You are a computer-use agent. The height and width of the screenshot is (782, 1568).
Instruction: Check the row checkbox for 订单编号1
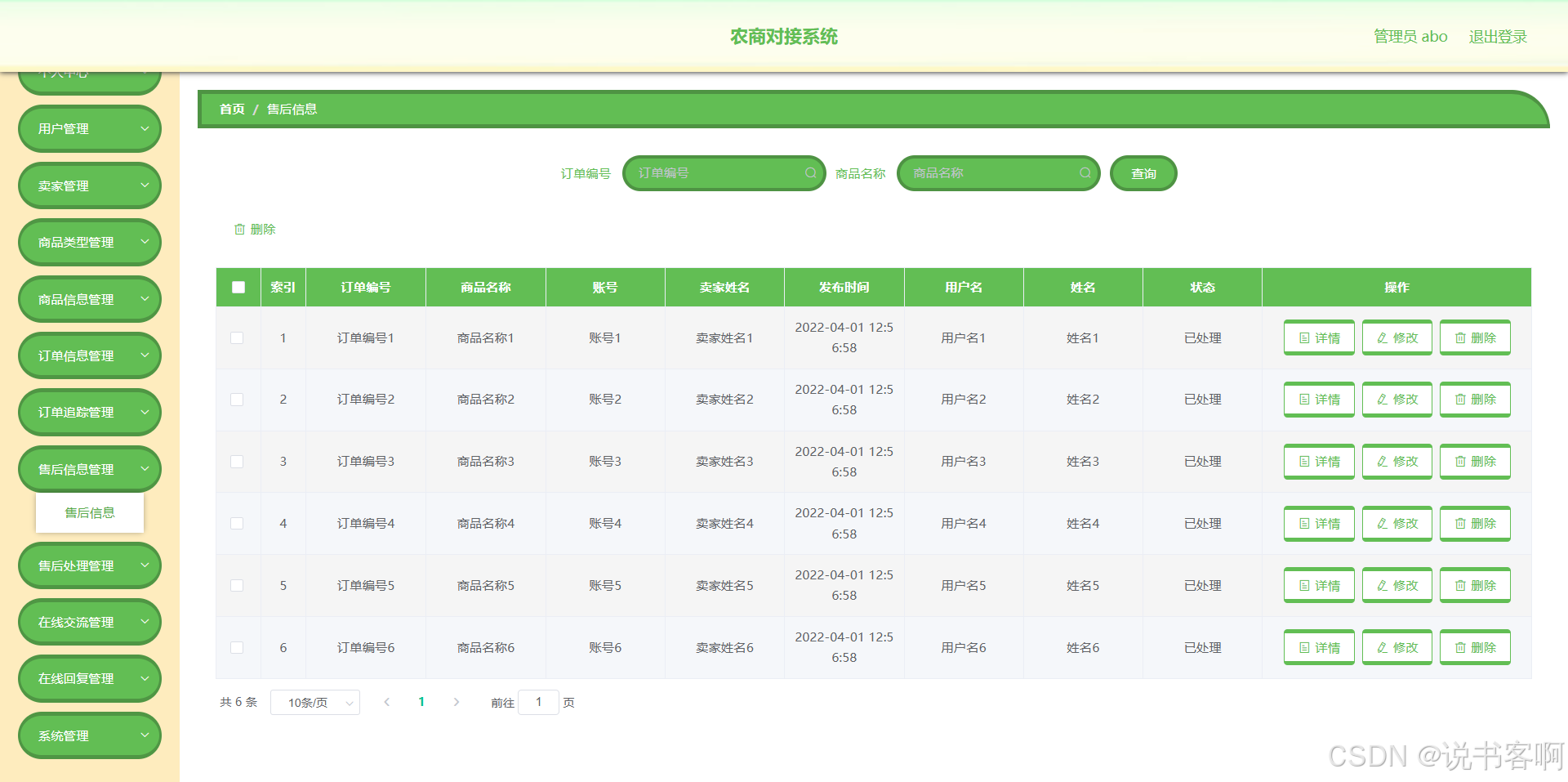(237, 338)
